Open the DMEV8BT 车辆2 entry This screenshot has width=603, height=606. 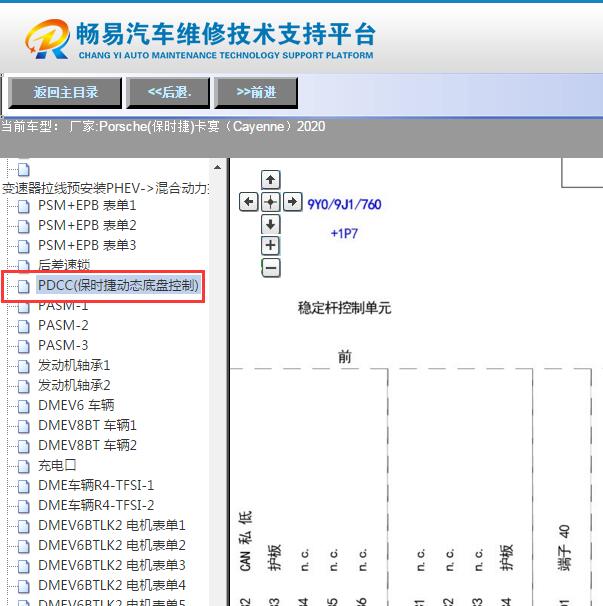87,445
